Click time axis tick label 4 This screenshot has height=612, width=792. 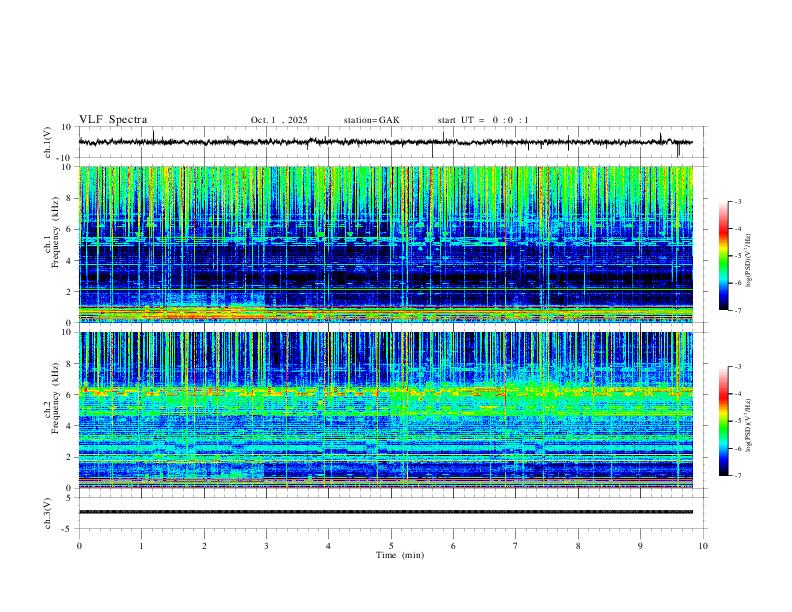[328, 546]
